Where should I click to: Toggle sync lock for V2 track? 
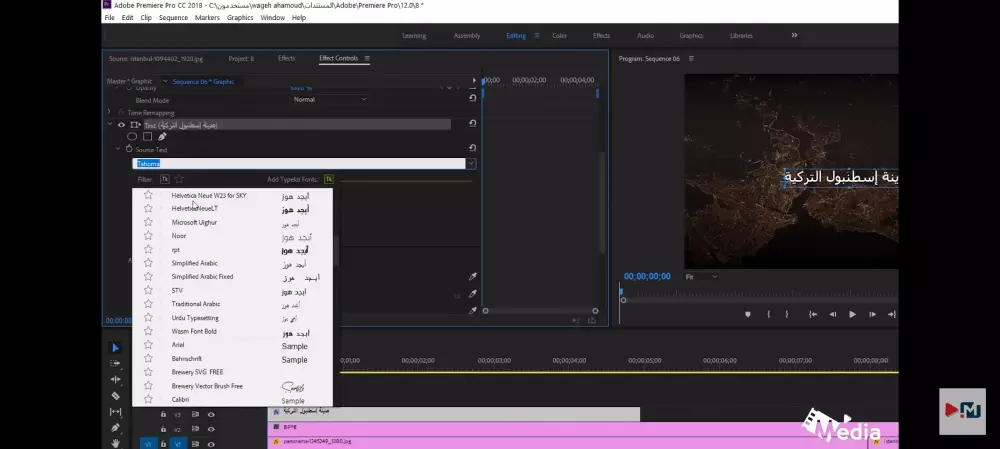point(195,429)
